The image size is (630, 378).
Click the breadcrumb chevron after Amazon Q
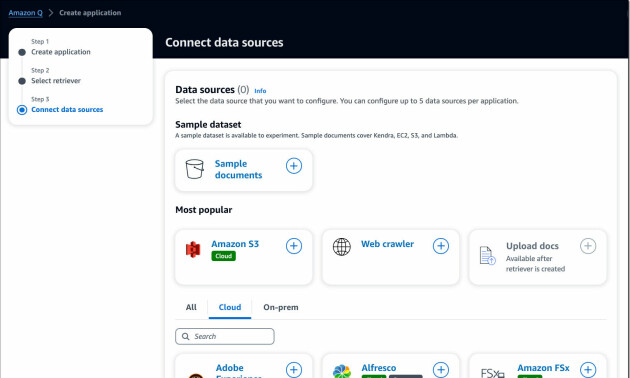(x=51, y=13)
